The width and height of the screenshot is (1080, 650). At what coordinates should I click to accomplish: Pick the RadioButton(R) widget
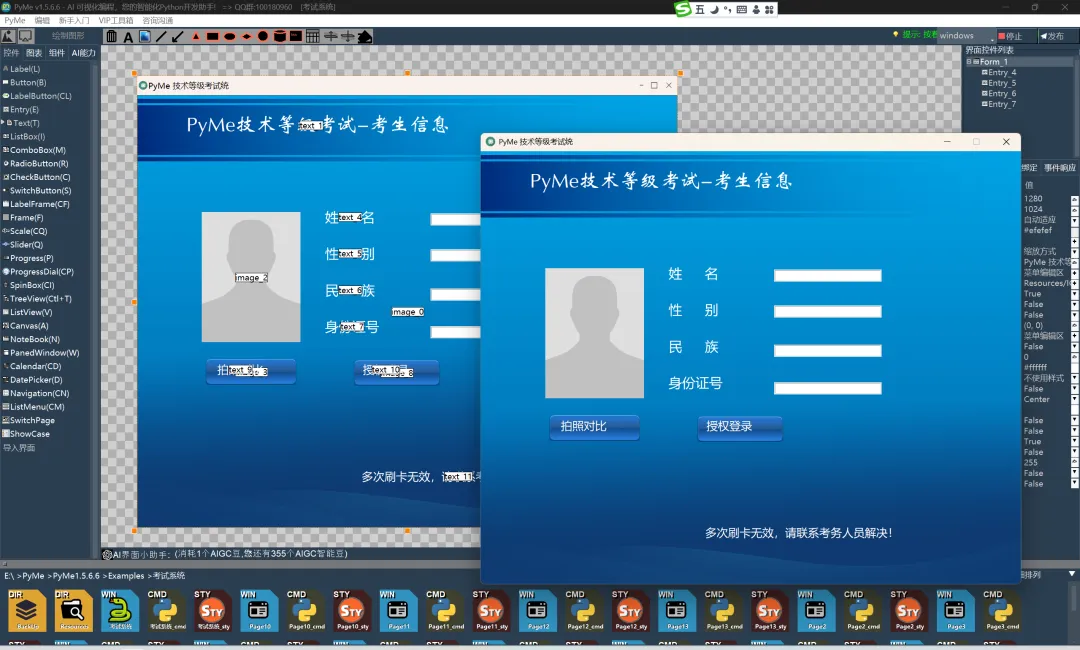point(35,163)
